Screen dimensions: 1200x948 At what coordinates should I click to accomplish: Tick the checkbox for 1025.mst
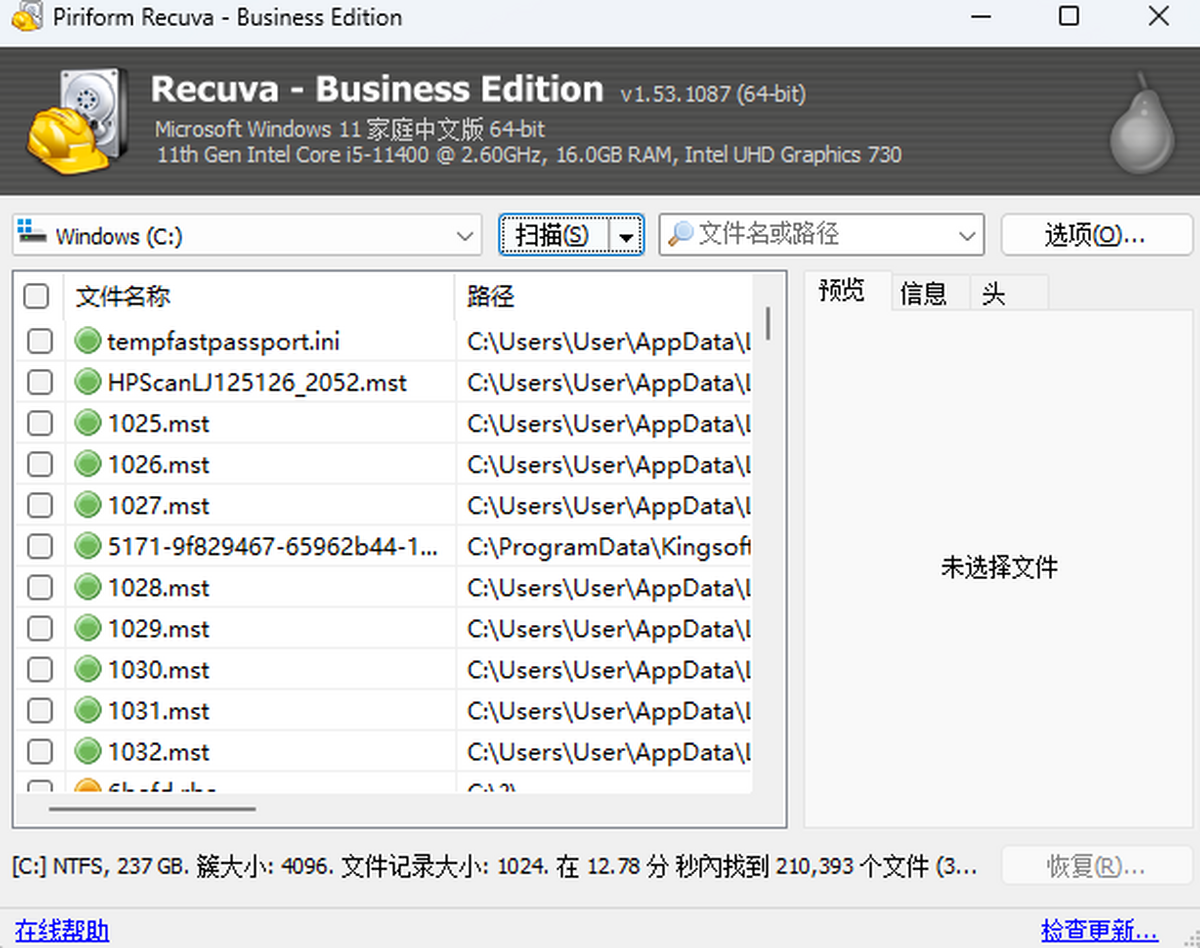[x=39, y=424]
